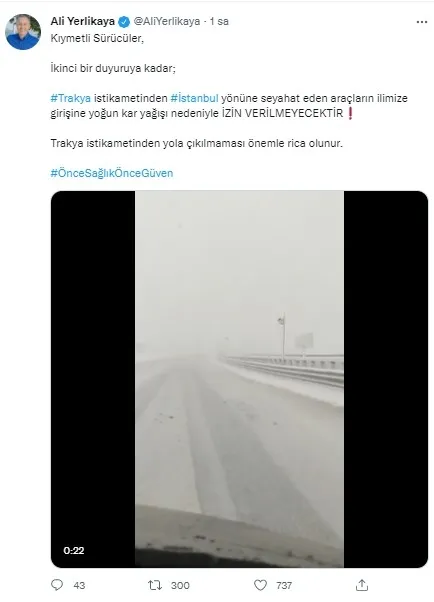
Task: Open the #ÖnceSağlıkÖnceGüven hashtag
Action: click(112, 173)
